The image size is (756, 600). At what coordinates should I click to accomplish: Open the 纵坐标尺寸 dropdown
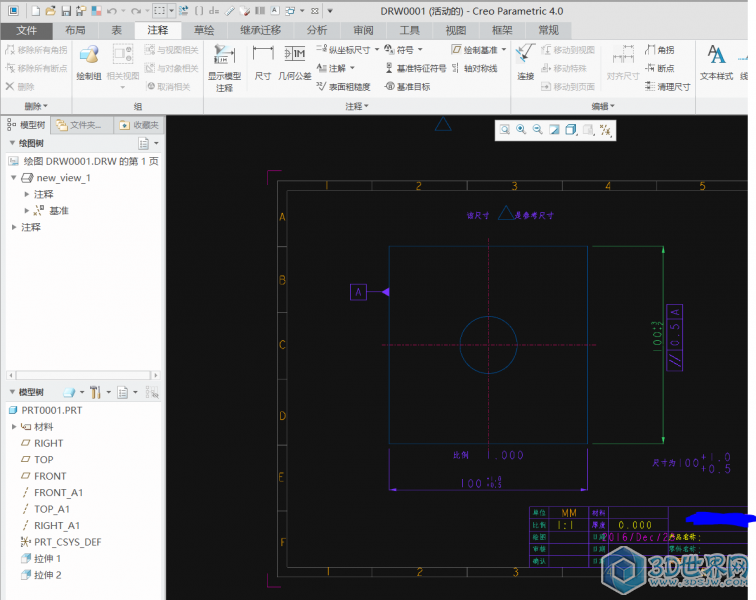coord(377,50)
